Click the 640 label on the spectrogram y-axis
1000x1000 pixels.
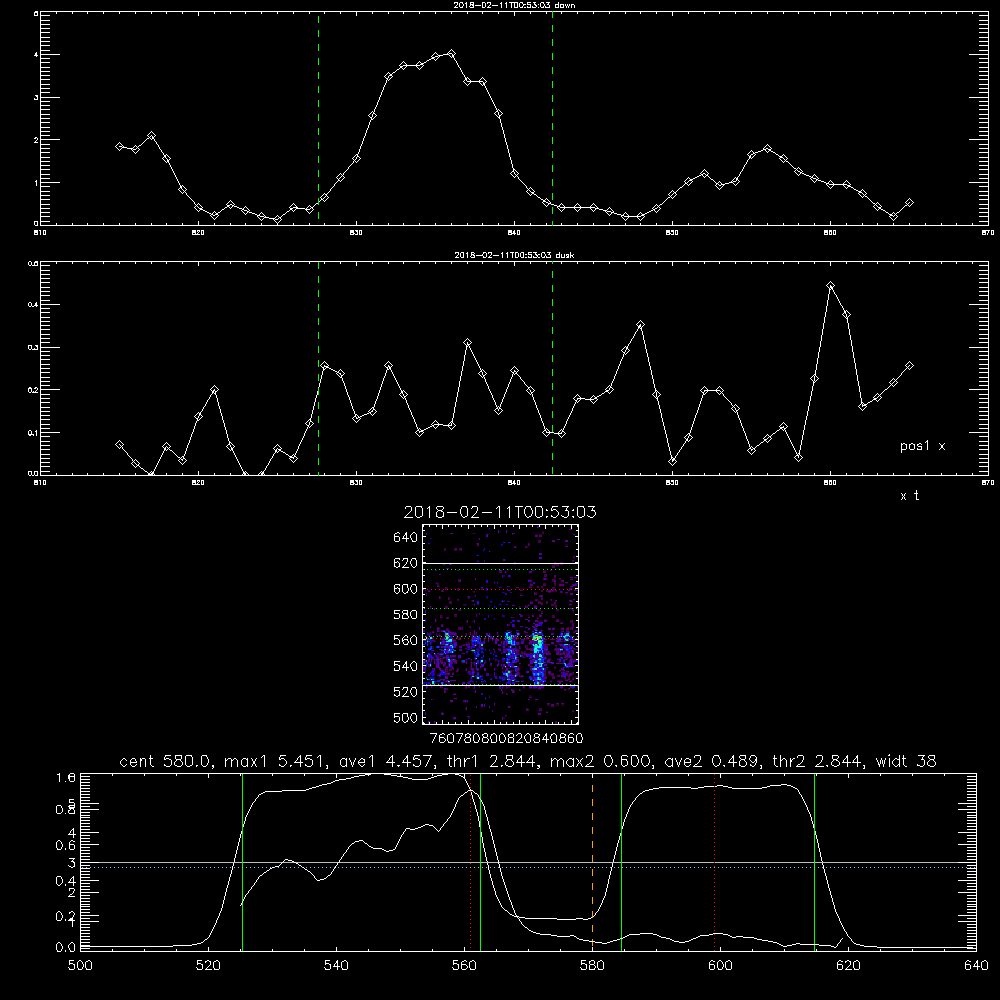406,538
